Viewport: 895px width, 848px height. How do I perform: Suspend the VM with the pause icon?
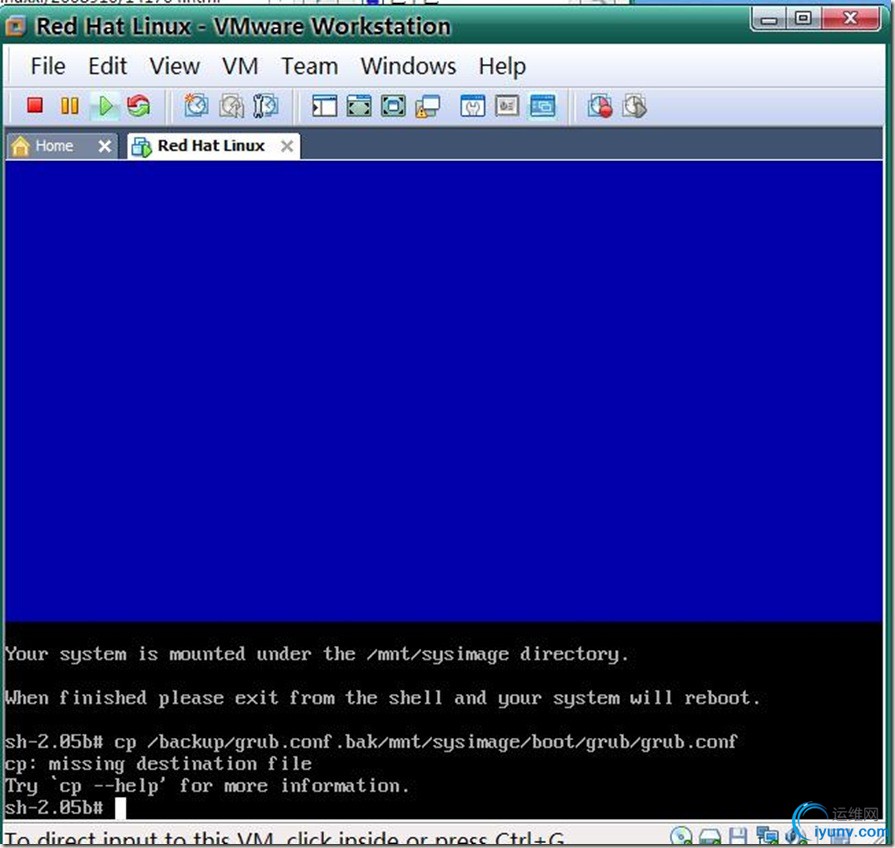point(70,106)
